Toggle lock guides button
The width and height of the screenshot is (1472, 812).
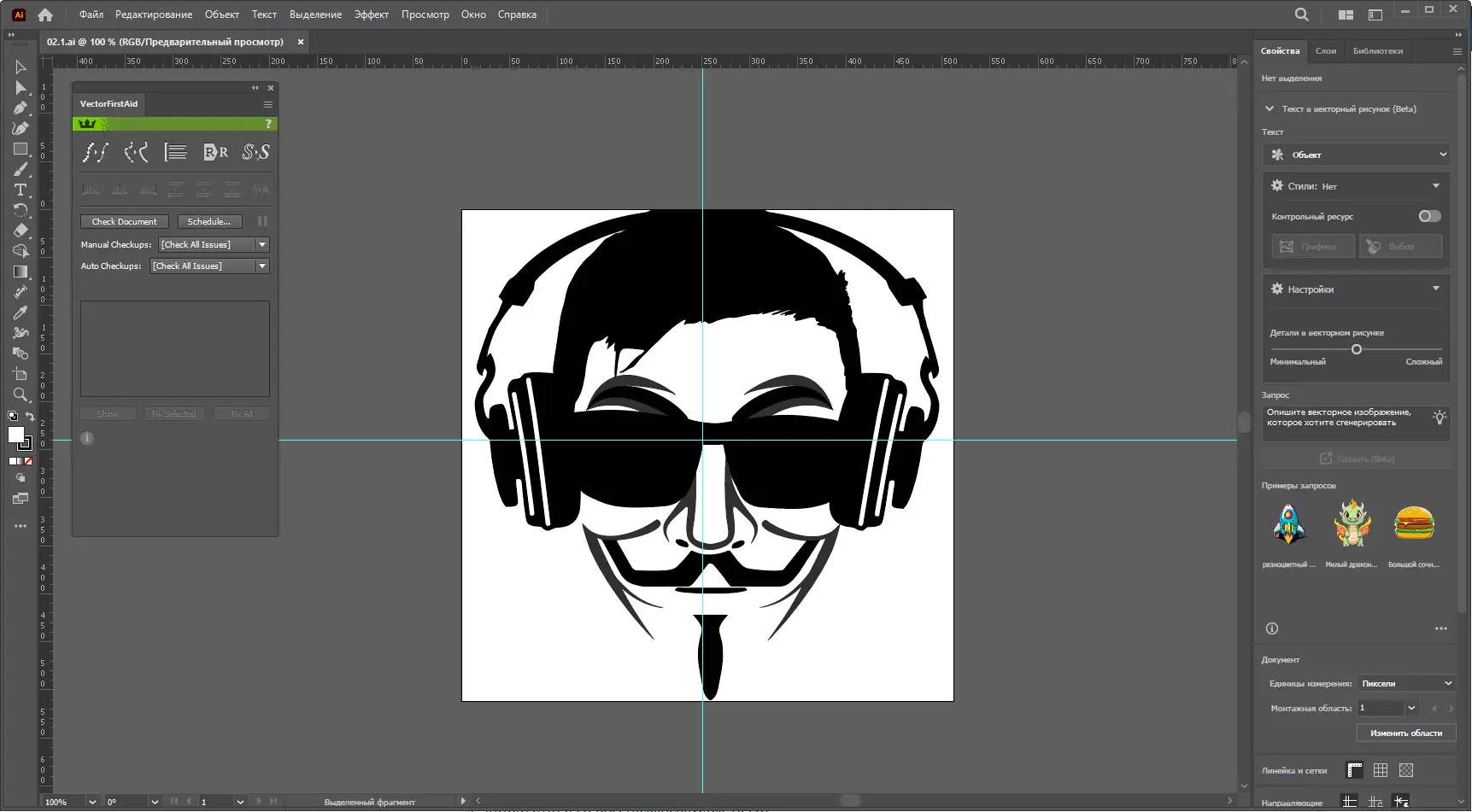click(x=1375, y=802)
